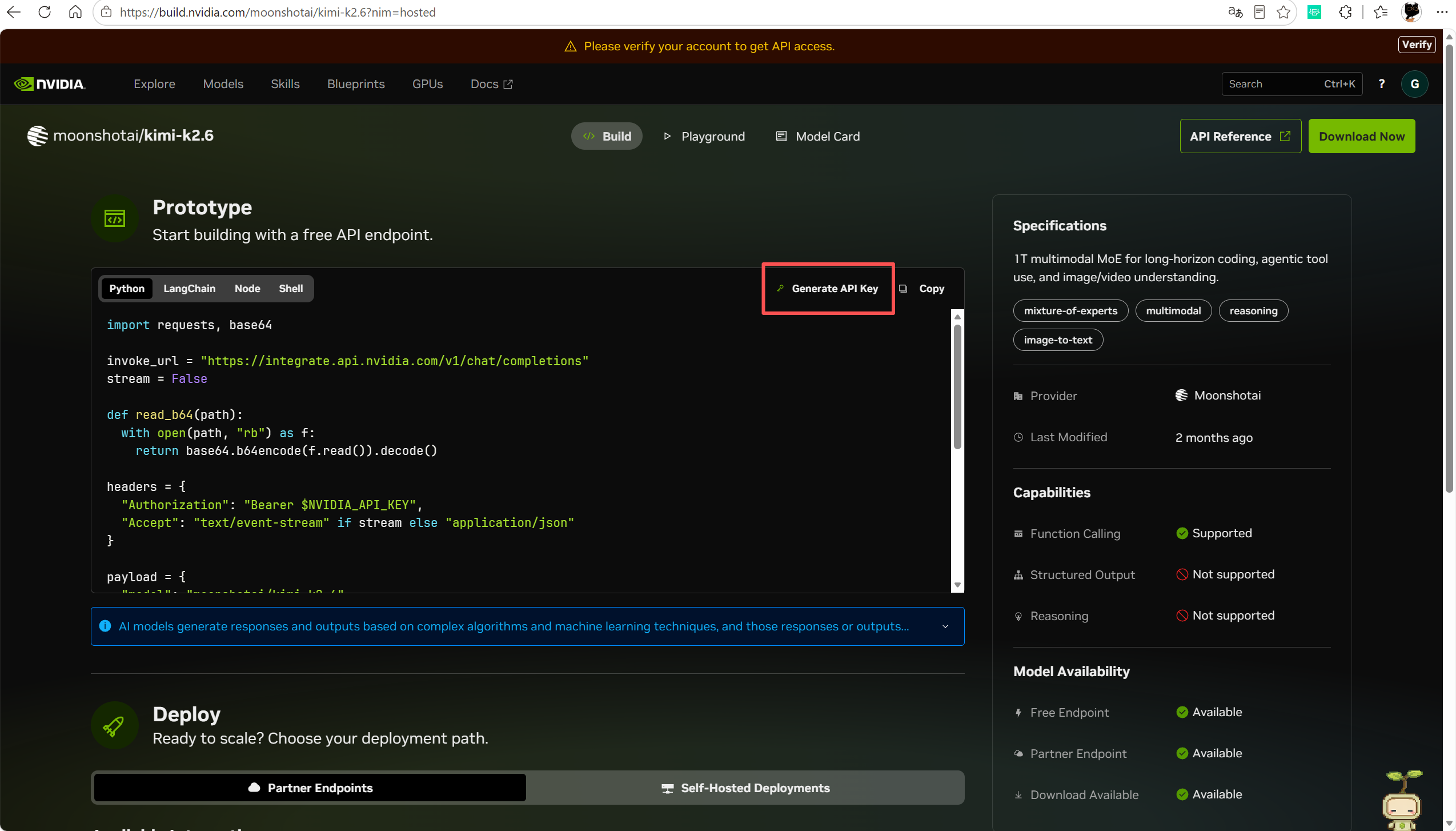
Task: Open favorites list icon
Action: 1381,12
